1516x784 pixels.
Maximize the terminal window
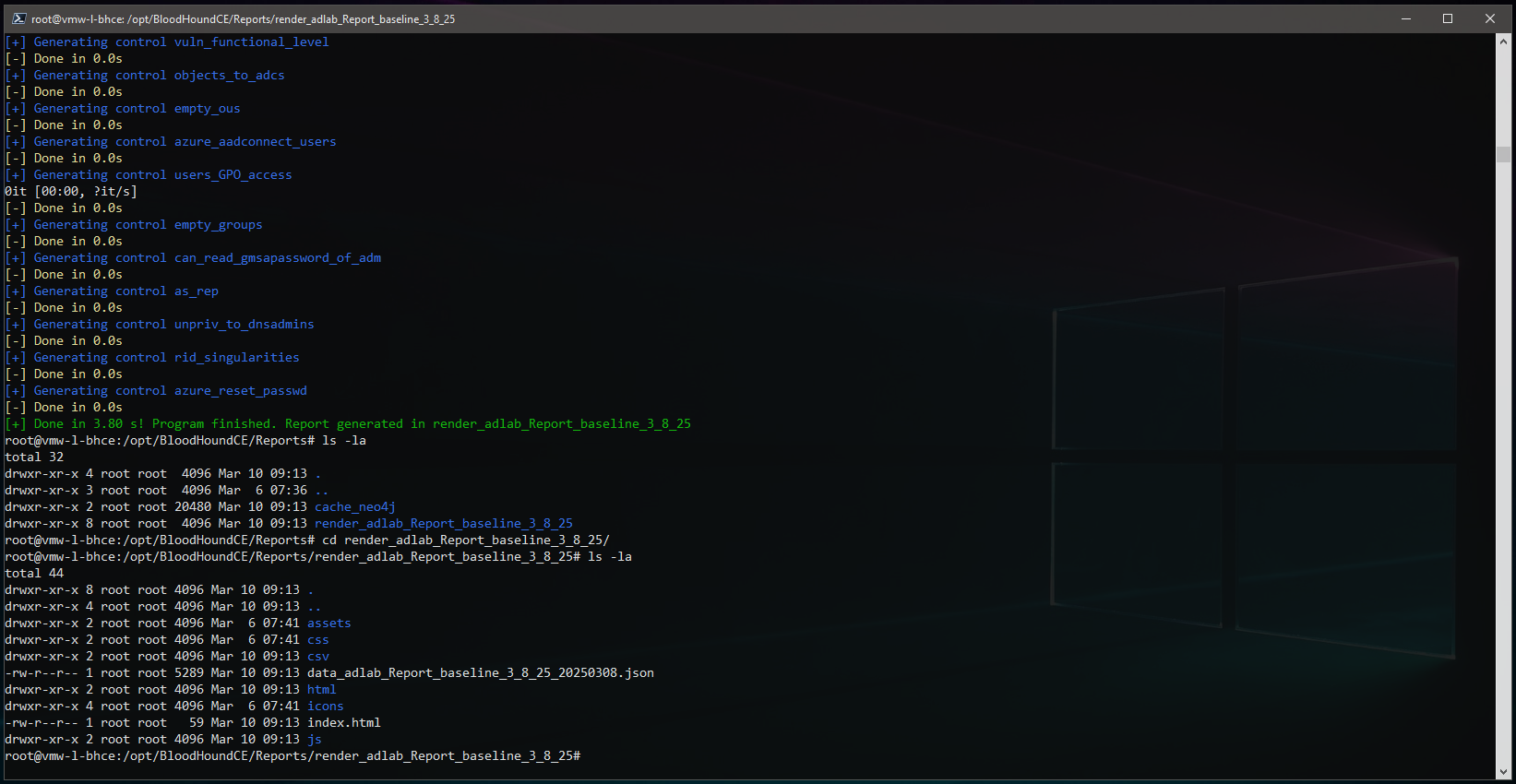[x=1448, y=18]
